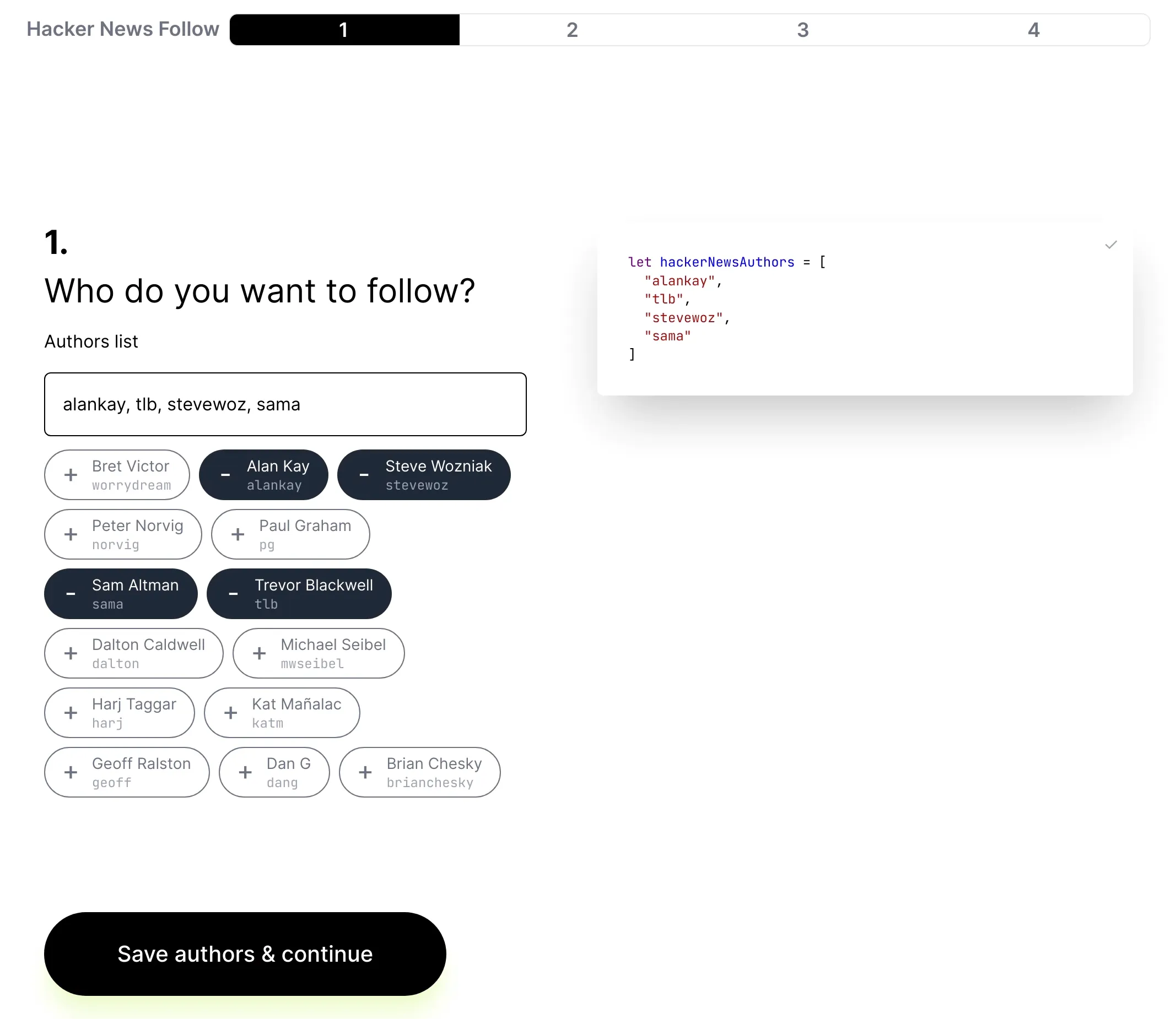Select Dan G author chip
The width and height of the screenshot is (1176, 1019).
[274, 772]
